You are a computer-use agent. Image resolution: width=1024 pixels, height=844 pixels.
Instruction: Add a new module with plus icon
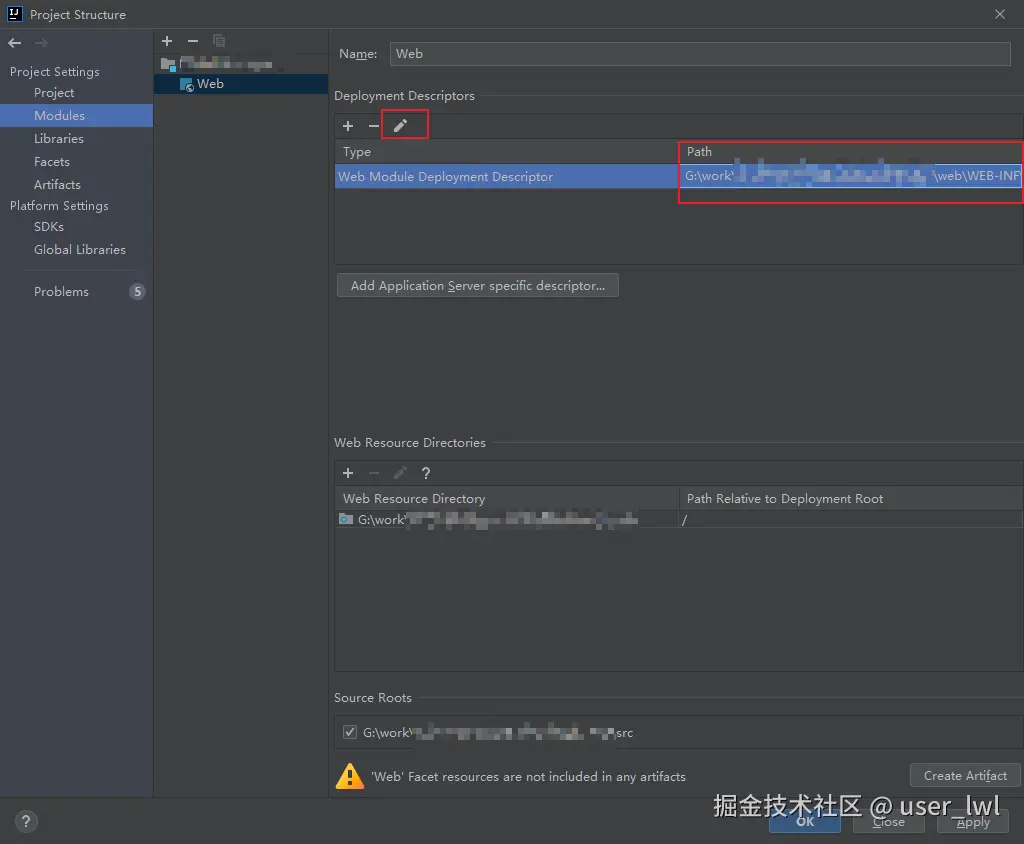167,41
